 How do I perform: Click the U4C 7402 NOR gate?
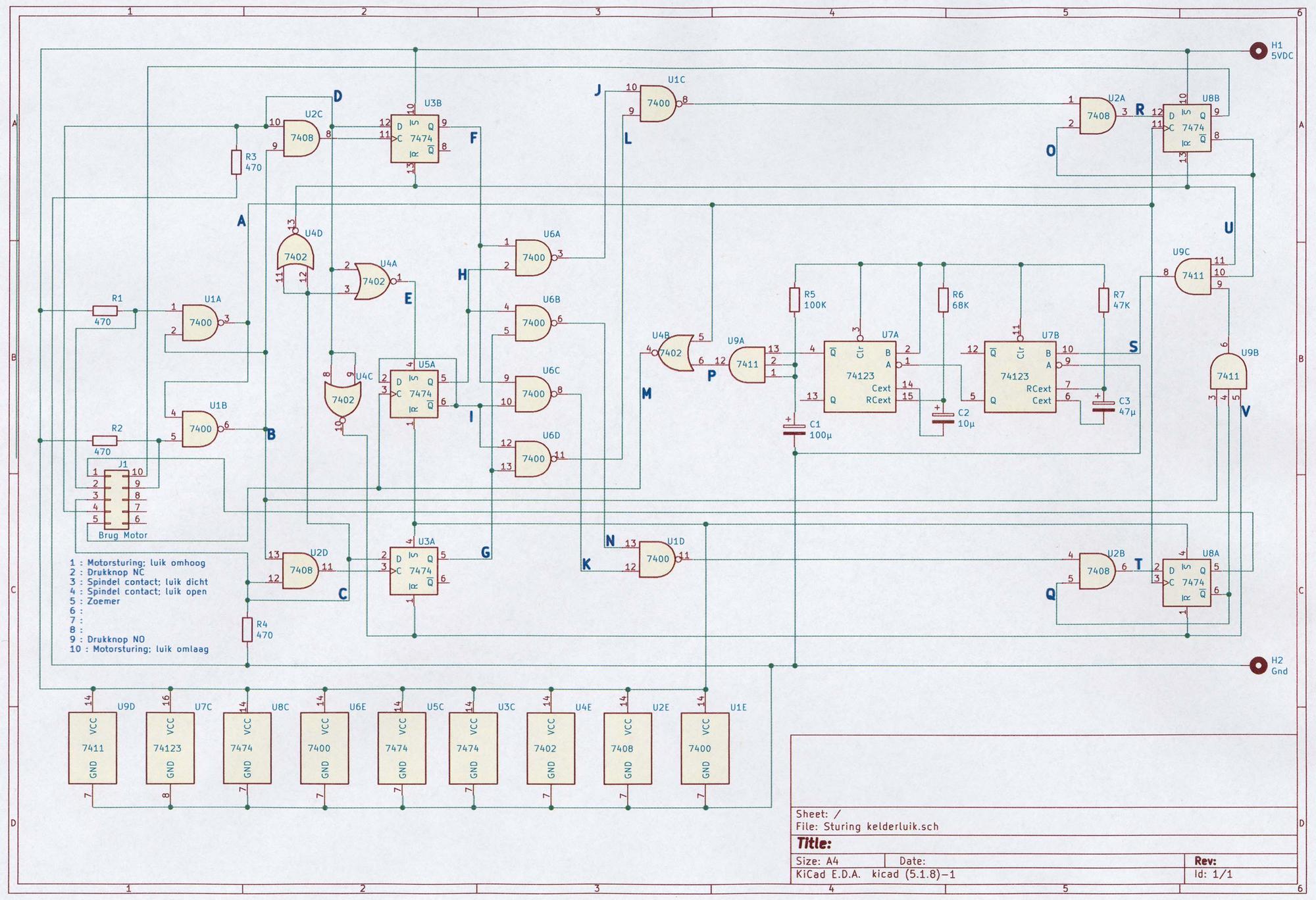pyautogui.click(x=343, y=402)
